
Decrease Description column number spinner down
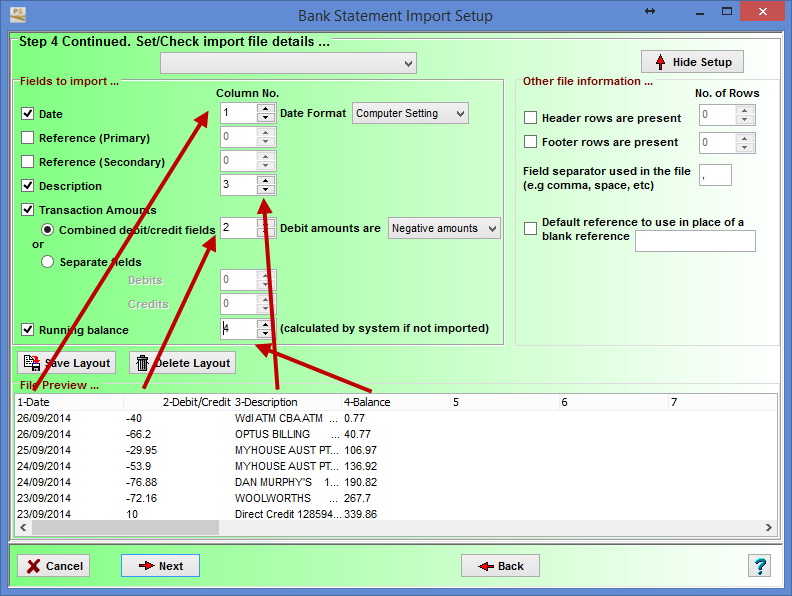[x=266, y=189]
